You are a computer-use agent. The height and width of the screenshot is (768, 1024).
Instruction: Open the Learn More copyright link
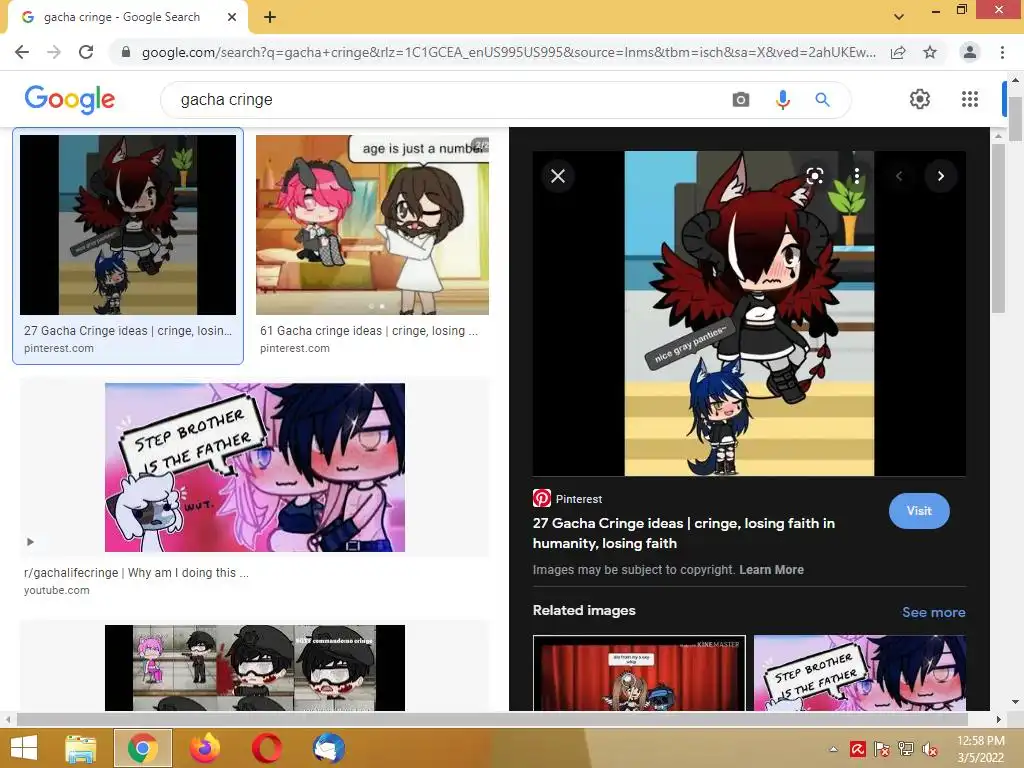point(771,569)
